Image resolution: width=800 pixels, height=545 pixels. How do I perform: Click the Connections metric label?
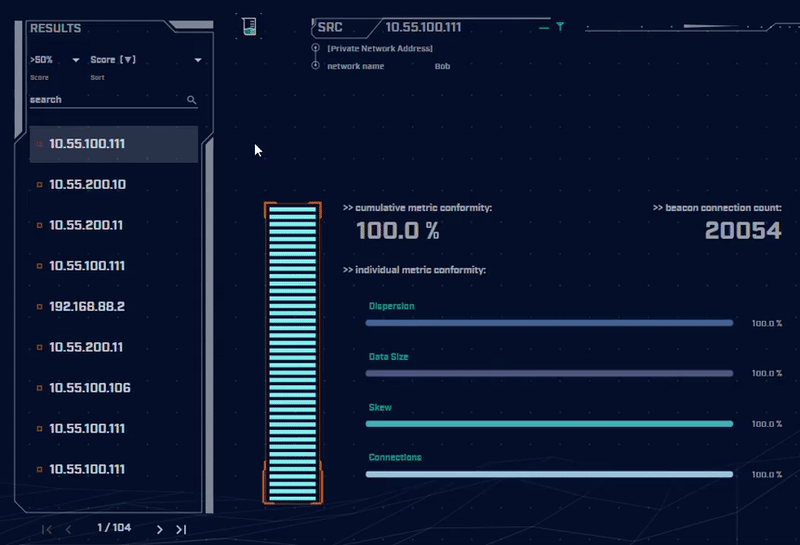395,457
